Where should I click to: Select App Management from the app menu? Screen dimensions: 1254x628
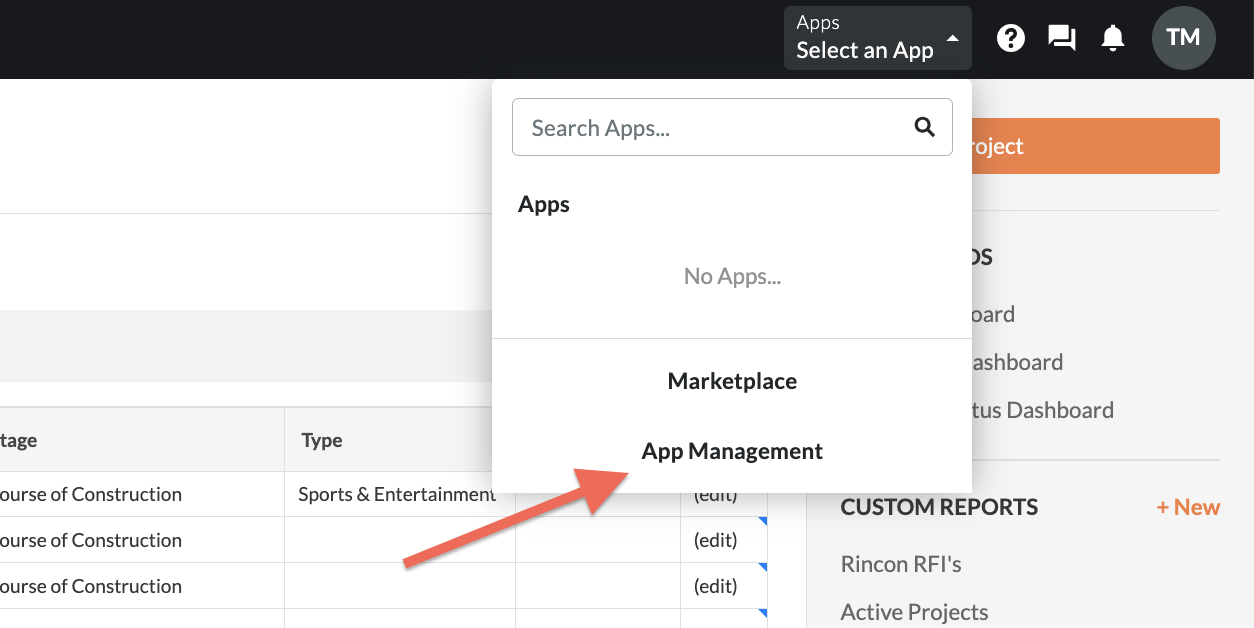pyautogui.click(x=732, y=451)
